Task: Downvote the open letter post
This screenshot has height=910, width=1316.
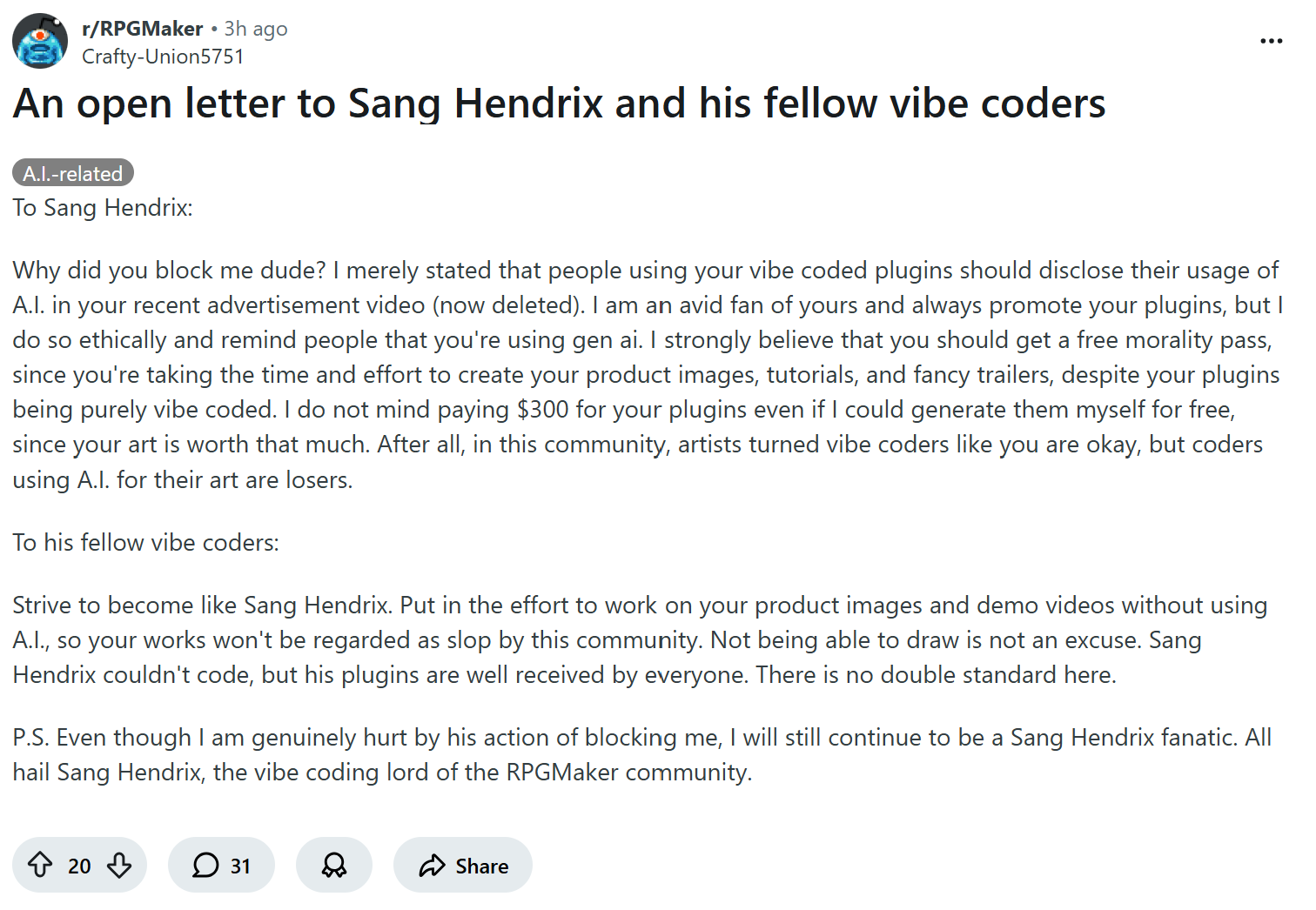Action: (119, 865)
